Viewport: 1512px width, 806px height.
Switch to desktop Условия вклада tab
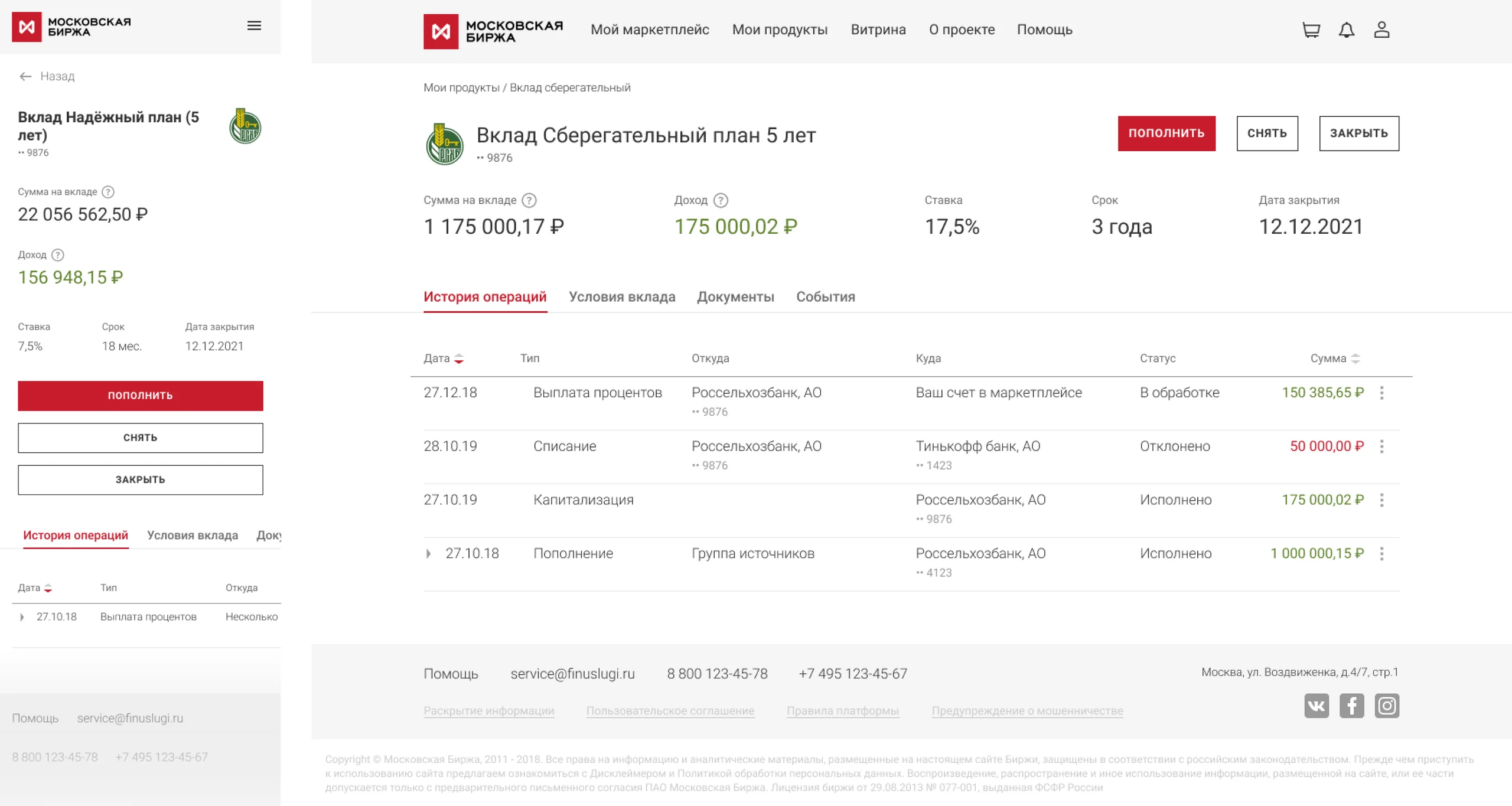tap(622, 297)
